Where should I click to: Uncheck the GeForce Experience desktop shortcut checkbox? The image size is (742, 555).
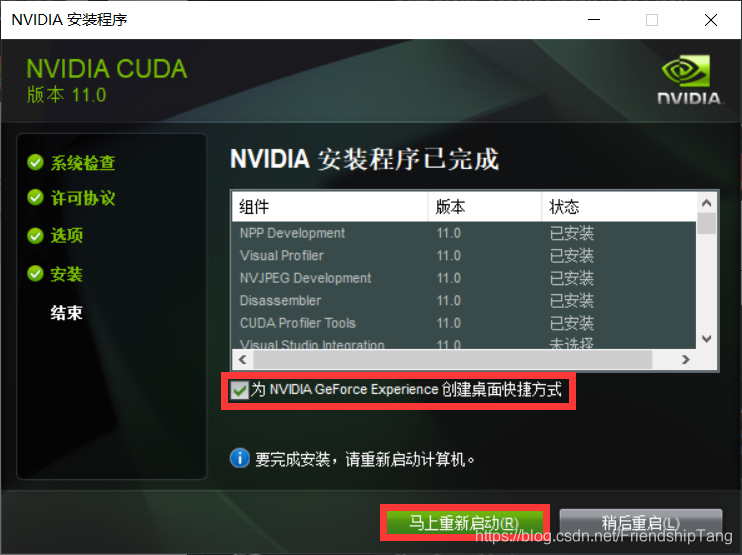pyautogui.click(x=239, y=390)
